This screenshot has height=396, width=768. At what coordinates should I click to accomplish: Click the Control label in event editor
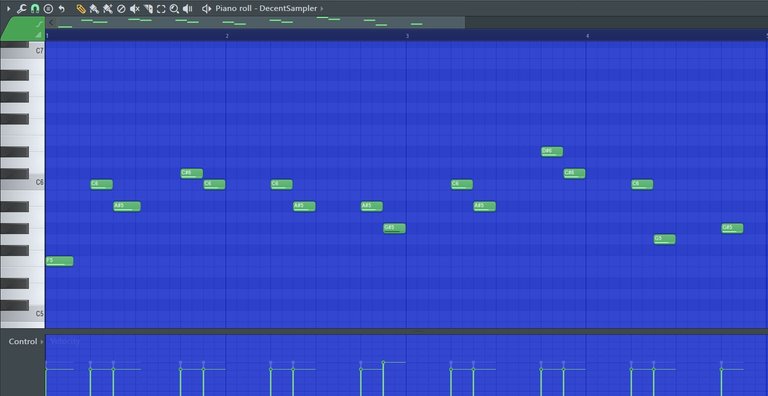point(23,342)
